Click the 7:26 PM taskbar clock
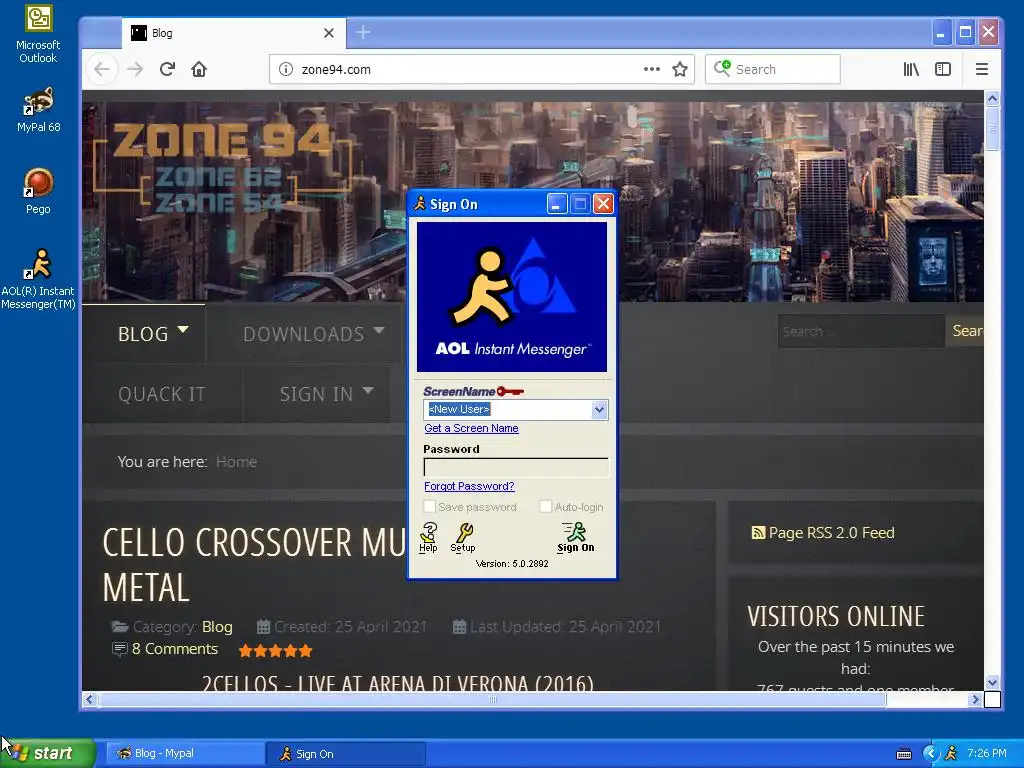This screenshot has width=1024, height=768. (x=987, y=753)
